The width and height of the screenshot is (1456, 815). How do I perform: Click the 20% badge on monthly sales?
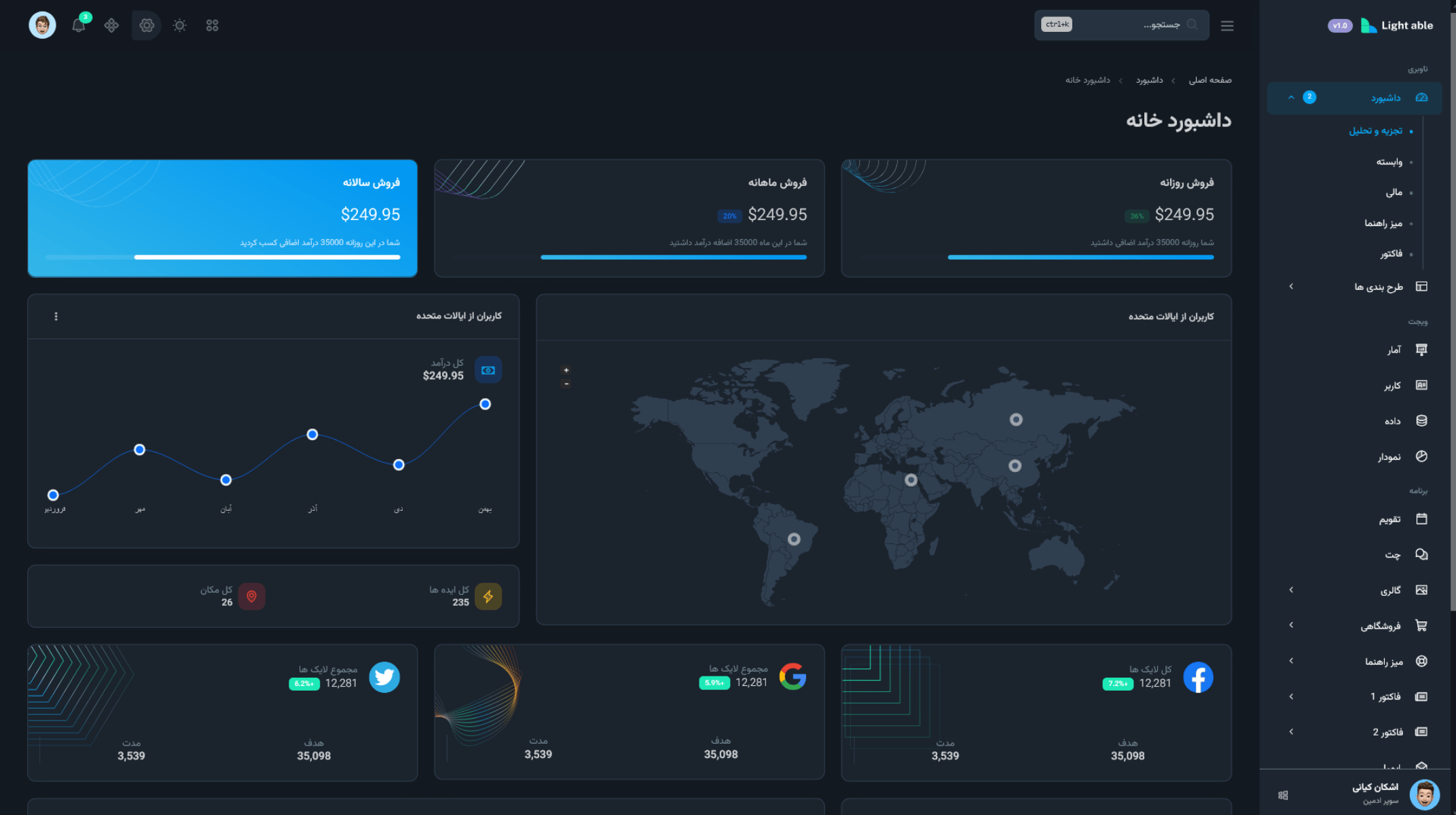(729, 216)
